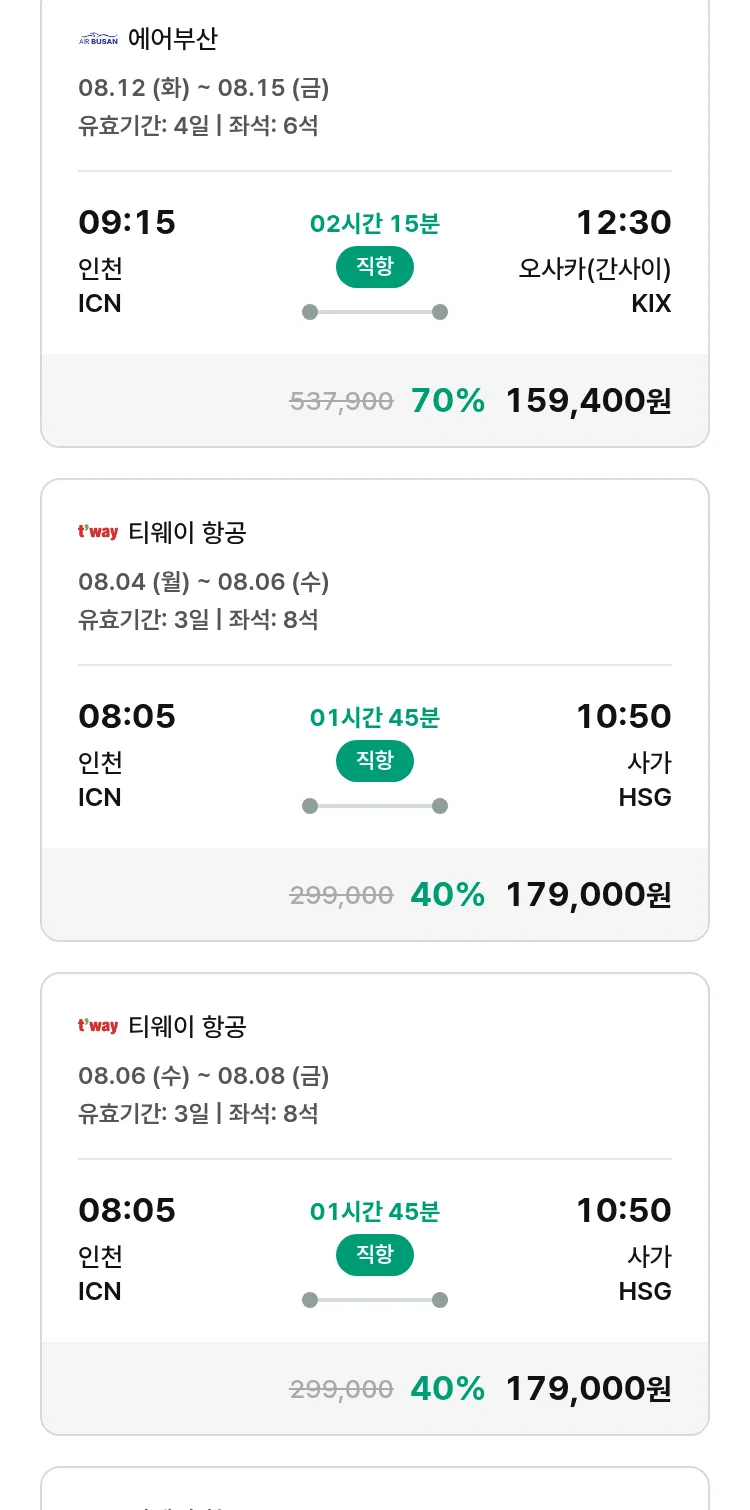
Task: Click the 08.12 (화) ~ 08.15 (금) date range
Action: (x=204, y=88)
